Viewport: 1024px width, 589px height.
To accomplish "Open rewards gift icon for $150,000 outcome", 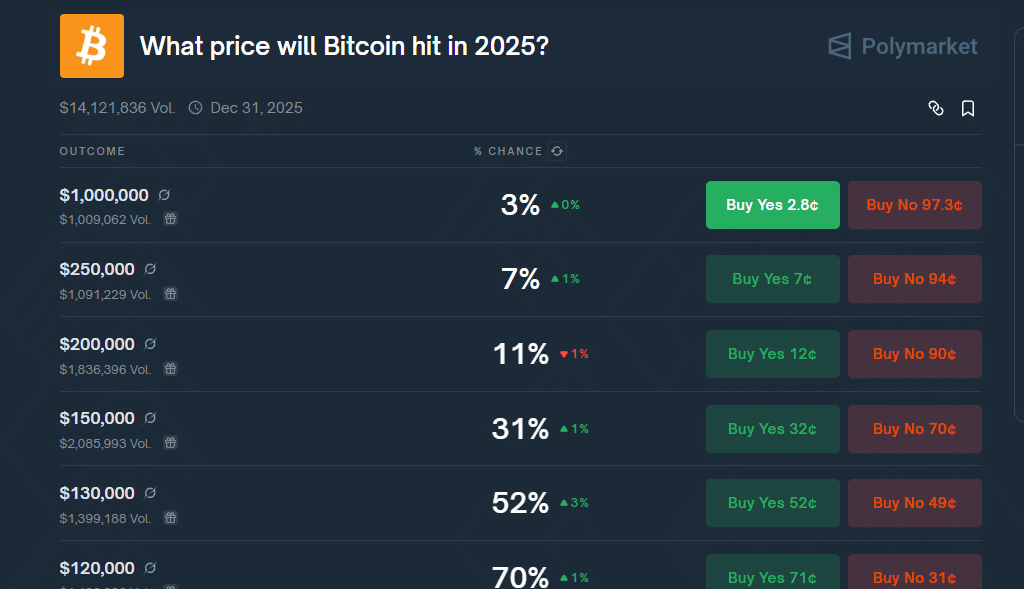I will pyautogui.click(x=170, y=443).
